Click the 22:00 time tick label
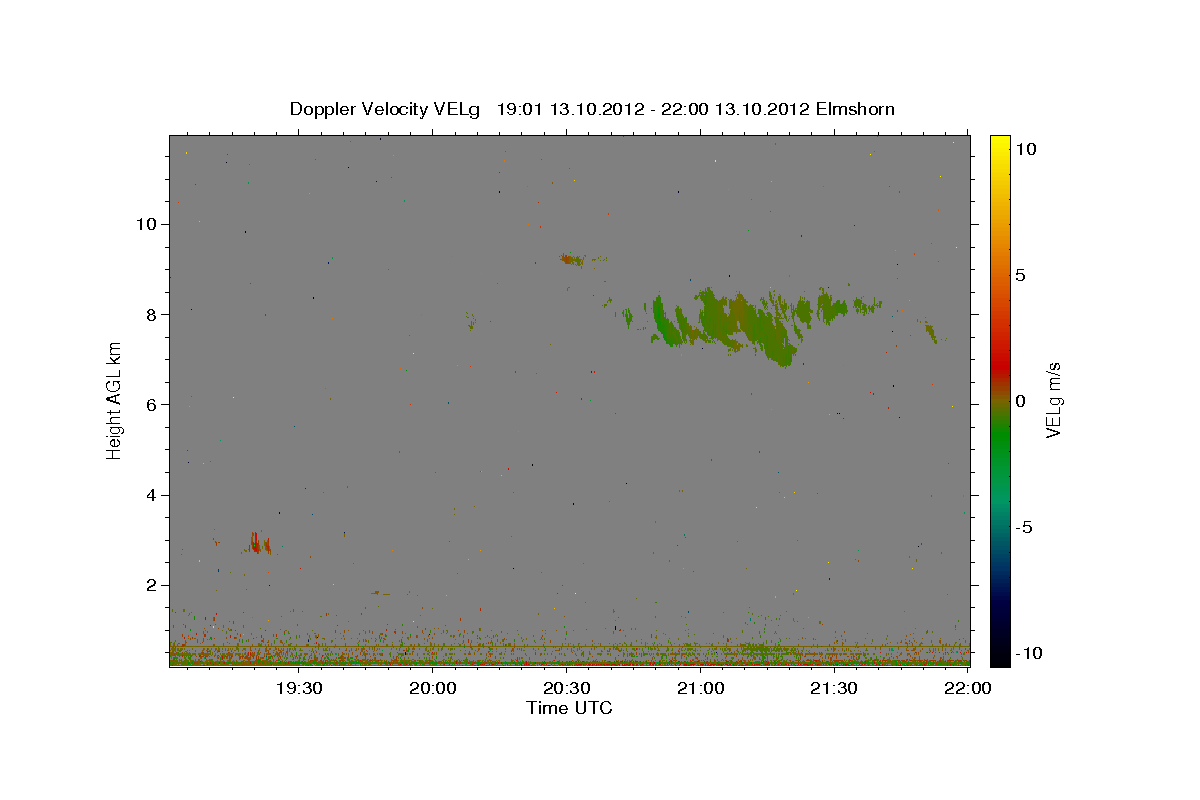The width and height of the screenshot is (1200, 800). tap(968, 688)
